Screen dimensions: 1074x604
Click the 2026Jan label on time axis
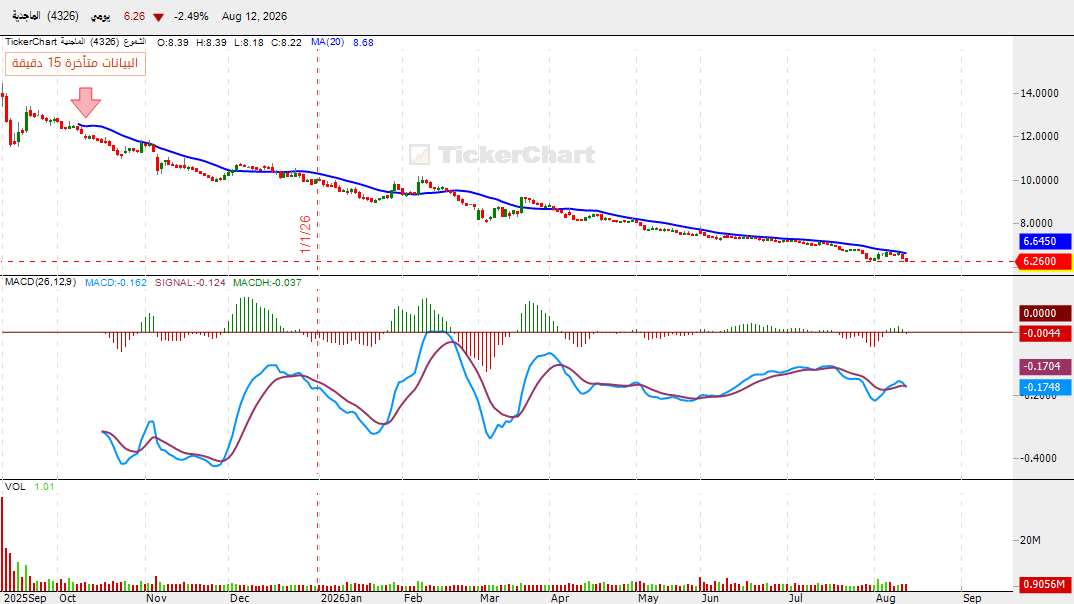pyautogui.click(x=342, y=598)
